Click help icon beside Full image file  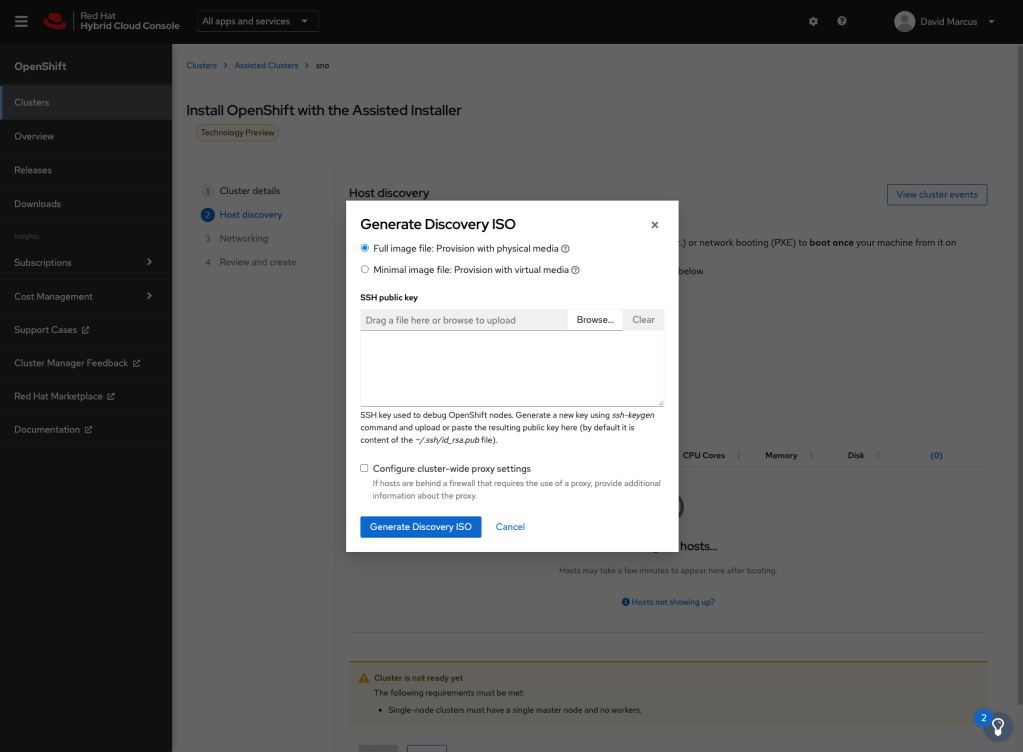566,248
